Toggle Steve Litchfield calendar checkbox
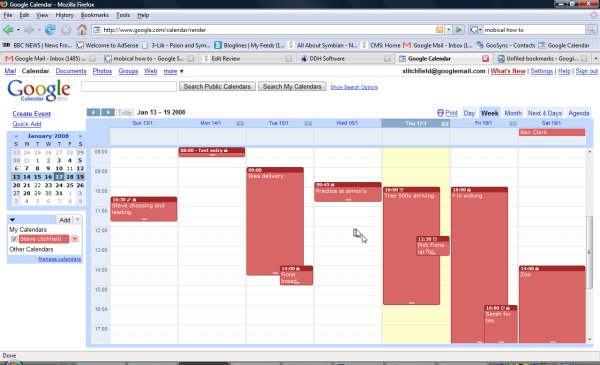 point(14,239)
